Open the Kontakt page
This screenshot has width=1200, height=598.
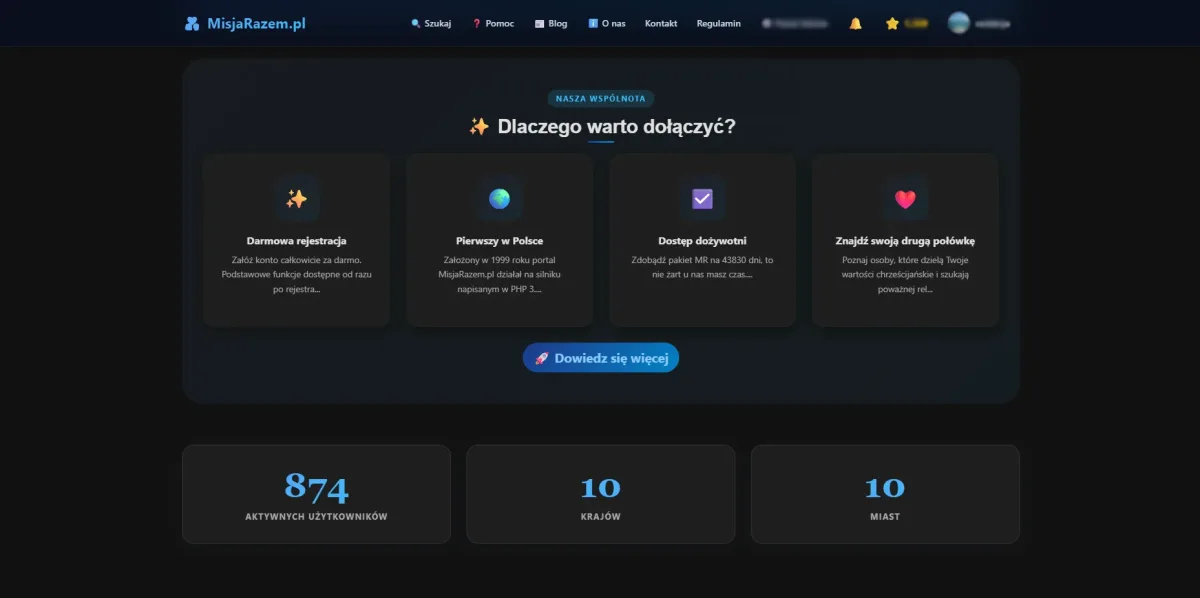click(661, 24)
